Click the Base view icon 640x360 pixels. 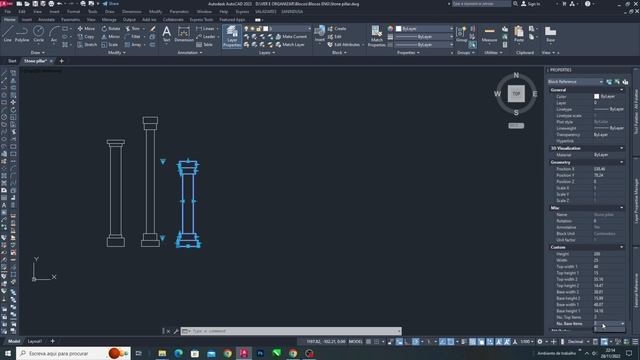pos(550,34)
